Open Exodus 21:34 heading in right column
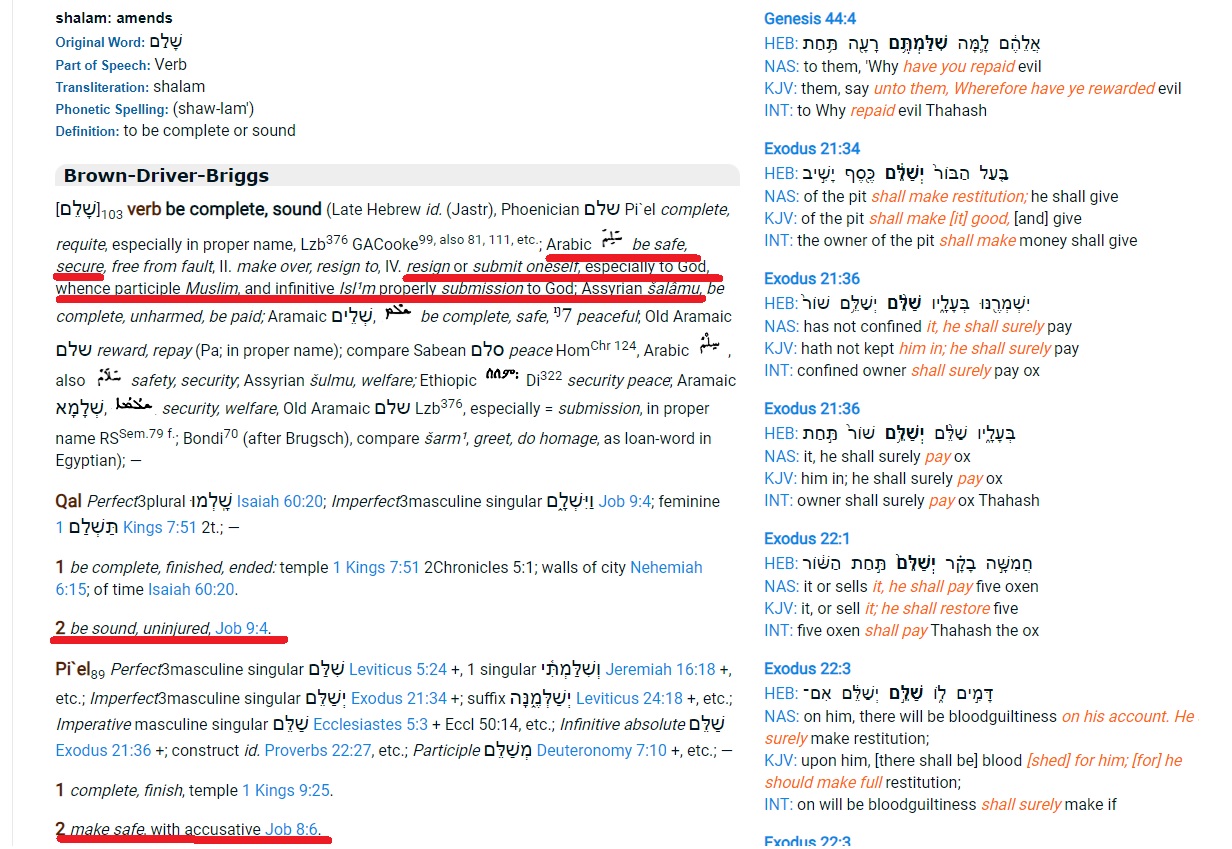This screenshot has width=1232, height=849. tap(811, 148)
